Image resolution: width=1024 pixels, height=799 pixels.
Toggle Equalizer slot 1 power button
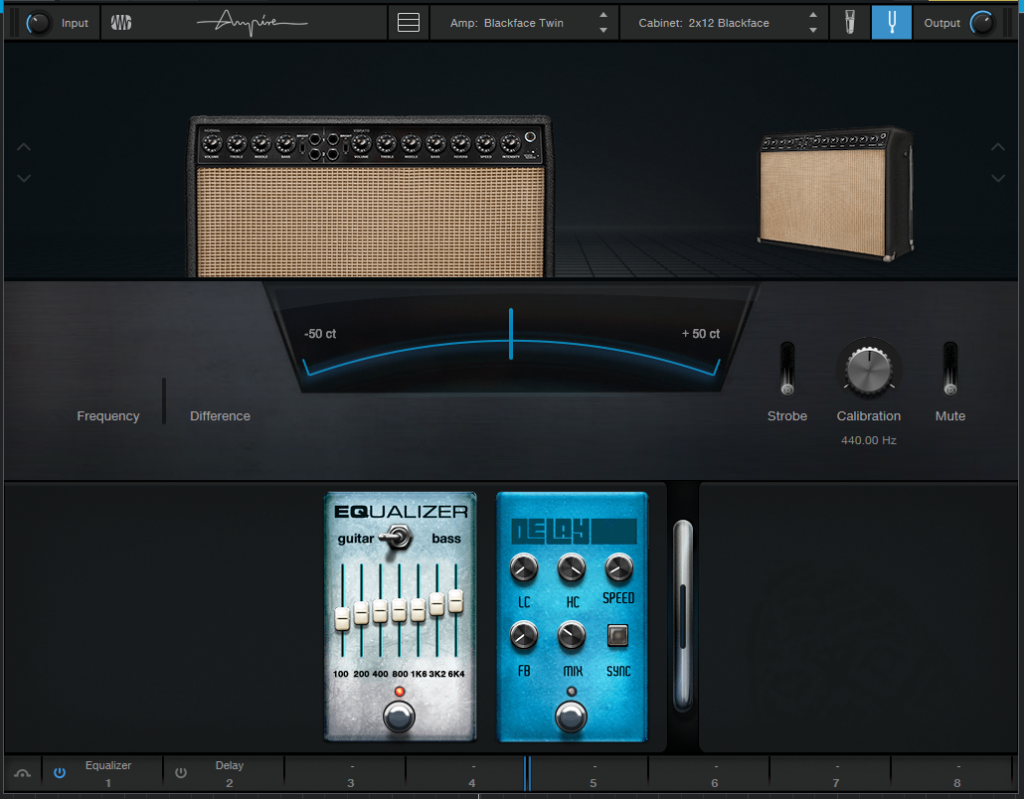59,773
